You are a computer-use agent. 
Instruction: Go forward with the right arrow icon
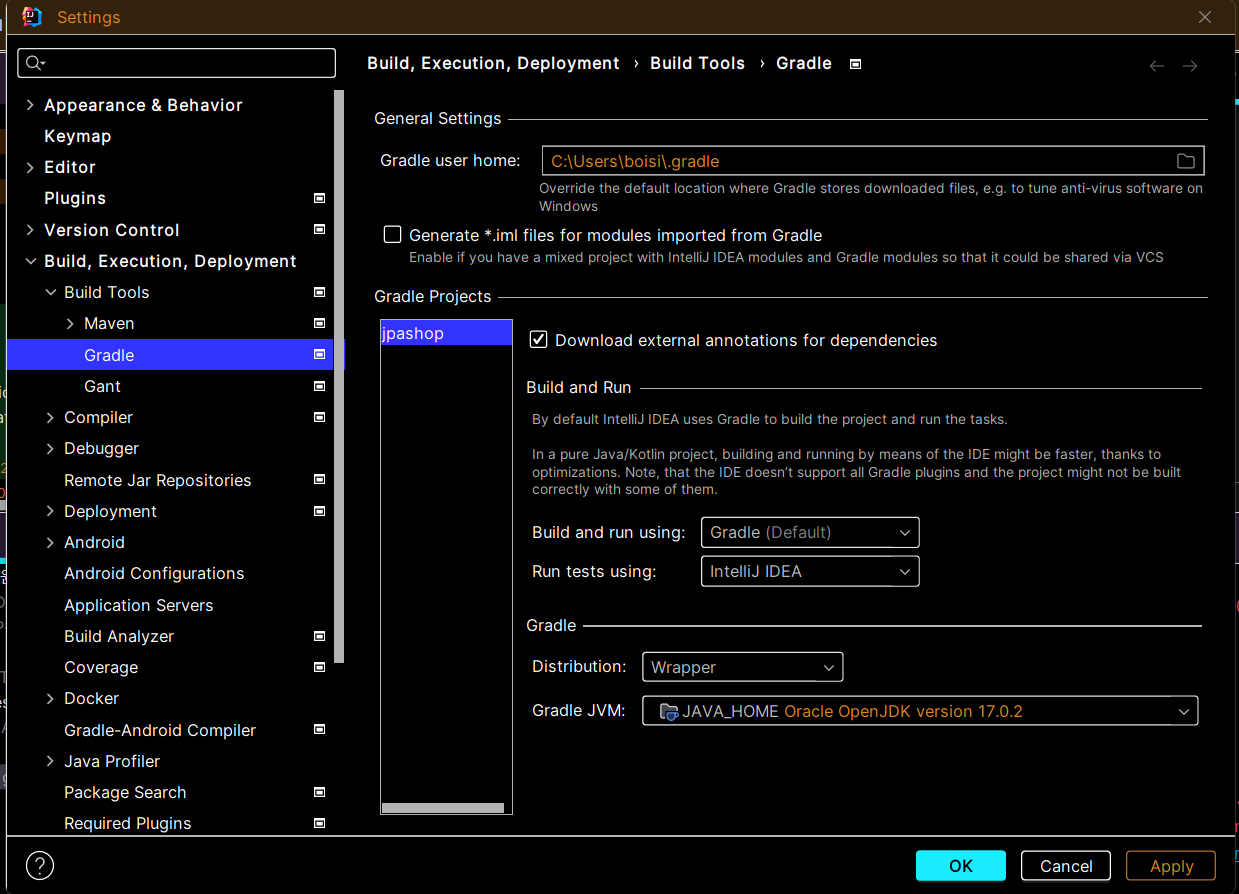coord(1190,66)
